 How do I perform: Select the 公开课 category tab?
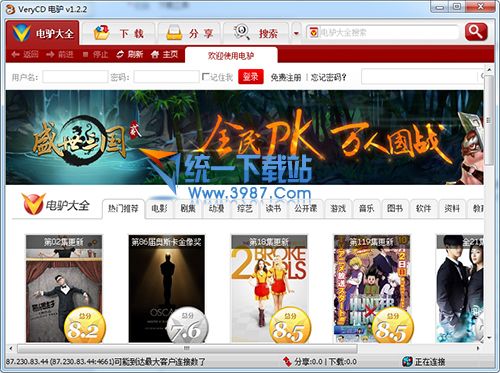(x=306, y=209)
